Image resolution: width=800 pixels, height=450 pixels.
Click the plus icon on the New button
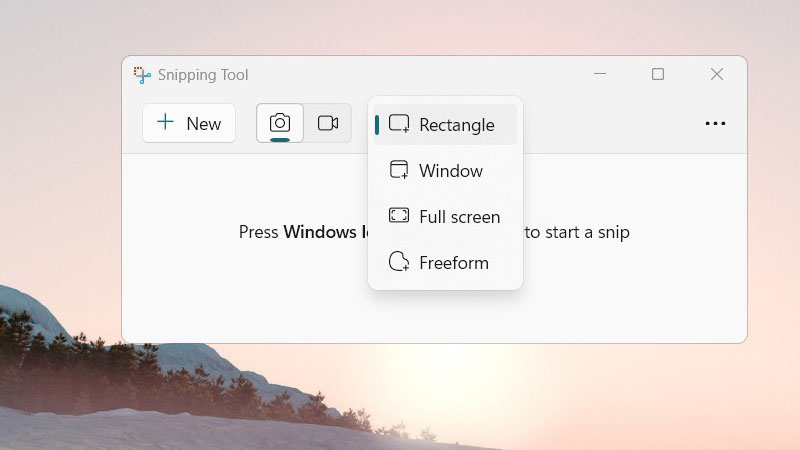166,123
